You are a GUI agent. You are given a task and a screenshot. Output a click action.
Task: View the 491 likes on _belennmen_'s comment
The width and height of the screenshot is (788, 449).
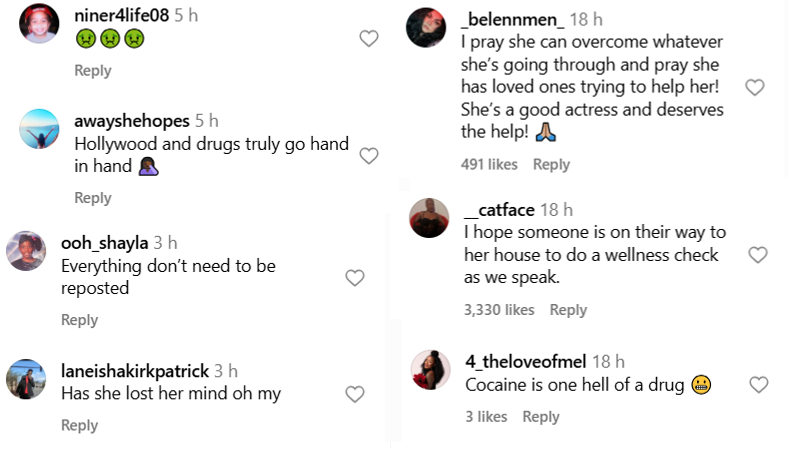click(489, 164)
